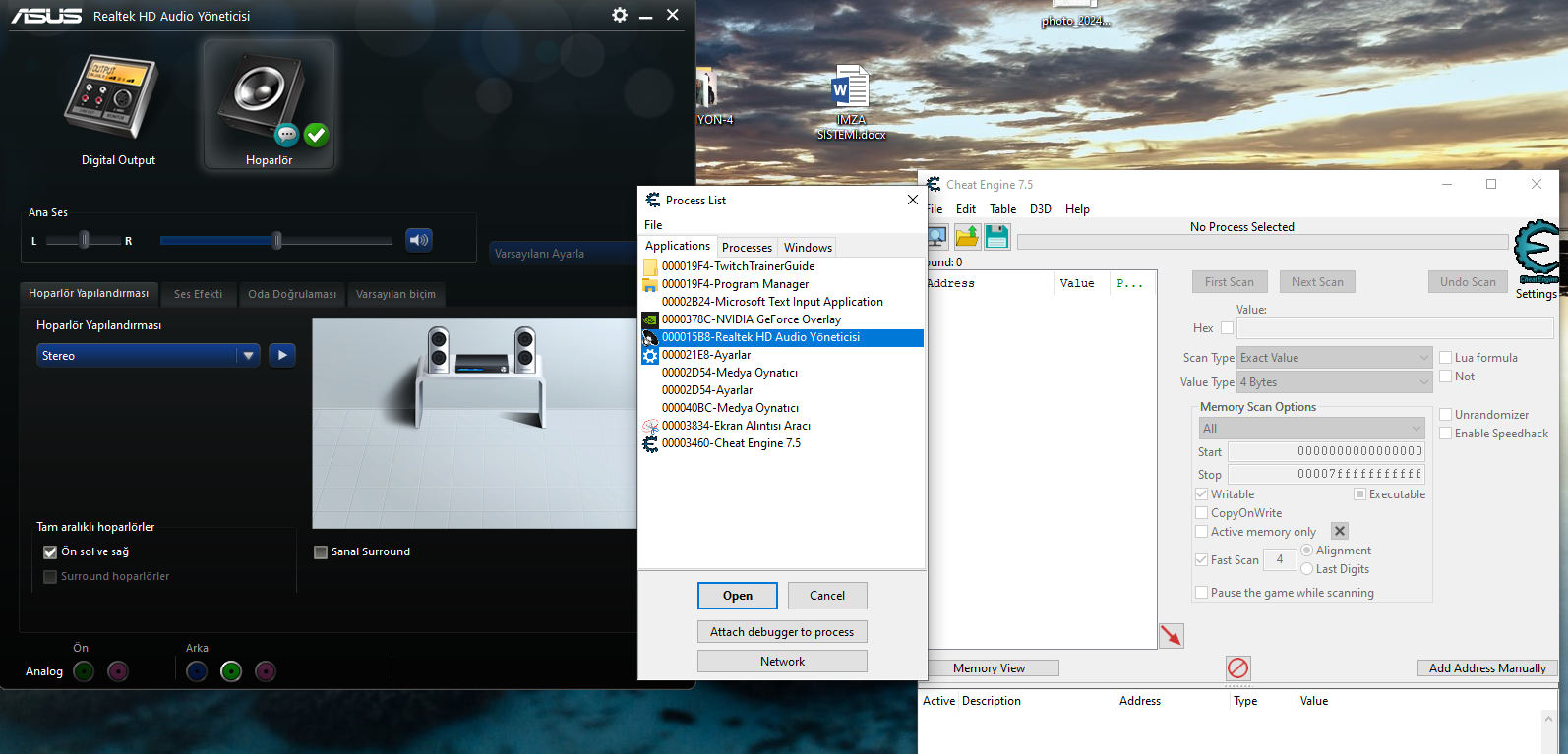Click the chat bubble badge on Hoparlör
The image size is (1568, 754).
pos(286,135)
